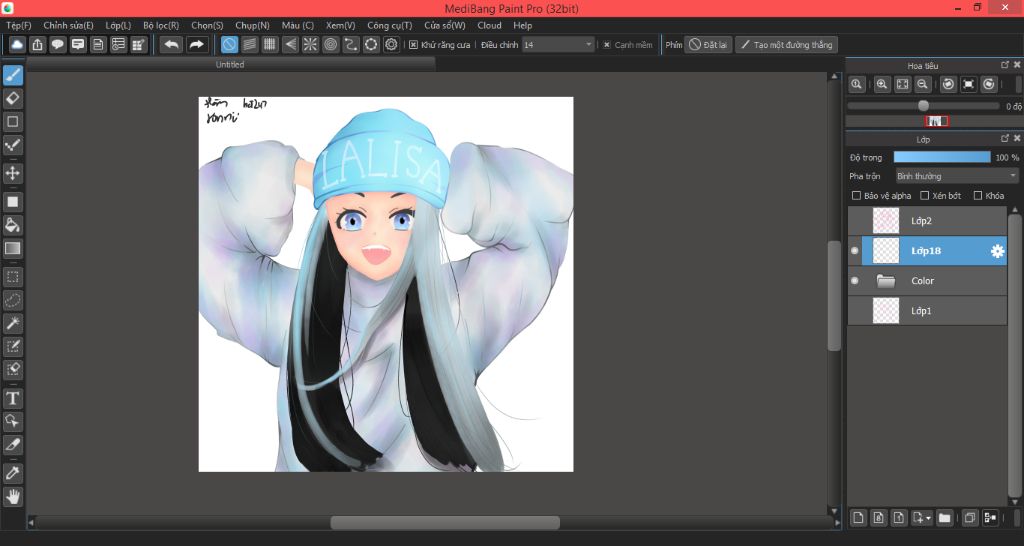The image size is (1024, 546).
Task: Click Đặt lại reset button
Action: pyautogui.click(x=708, y=44)
